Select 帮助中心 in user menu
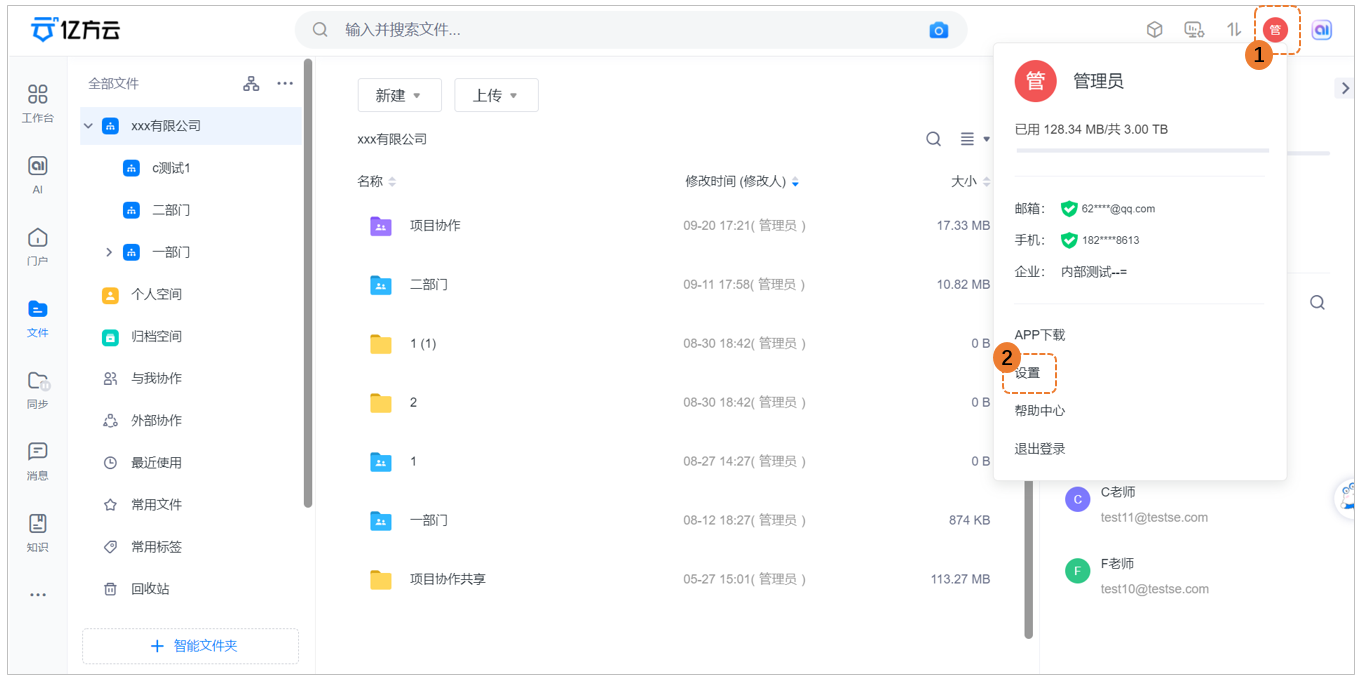1361x683 pixels. (x=1040, y=411)
